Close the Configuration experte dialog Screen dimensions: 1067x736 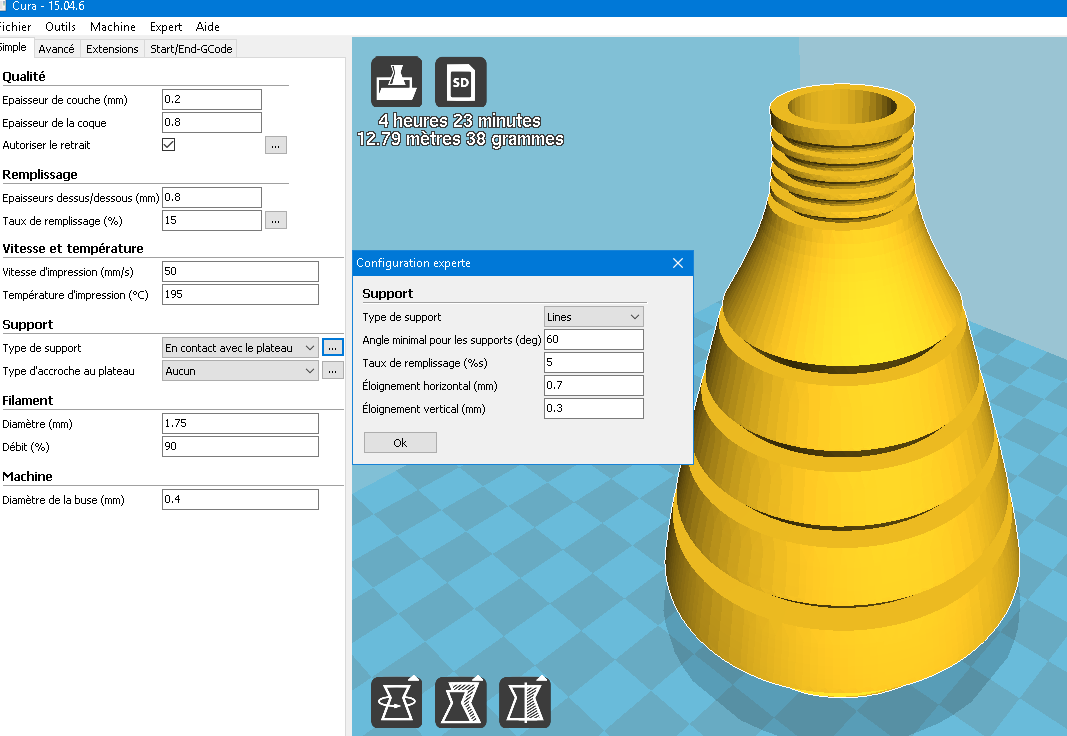[x=678, y=263]
